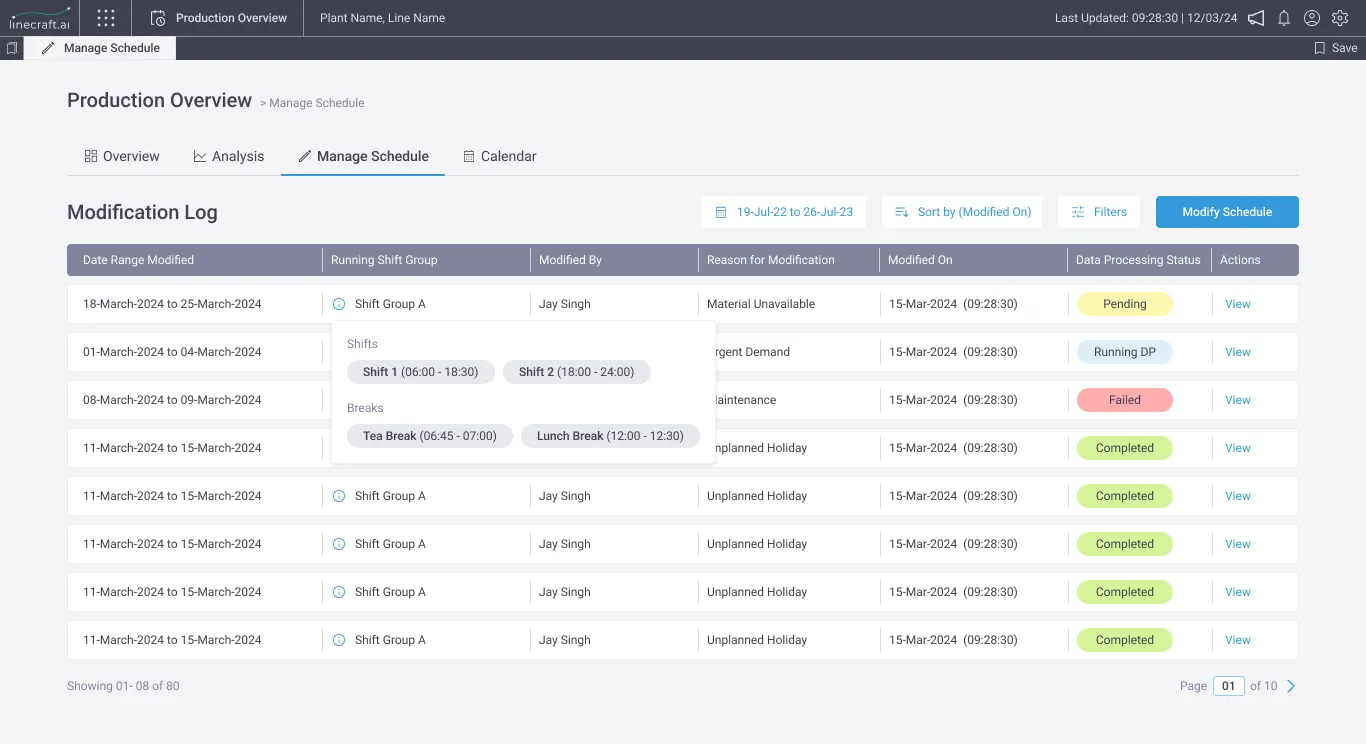Viewport: 1366px width, 744px height.
Task: Click the Tea Break (06:45 - 07:00) chip
Action: pos(430,436)
